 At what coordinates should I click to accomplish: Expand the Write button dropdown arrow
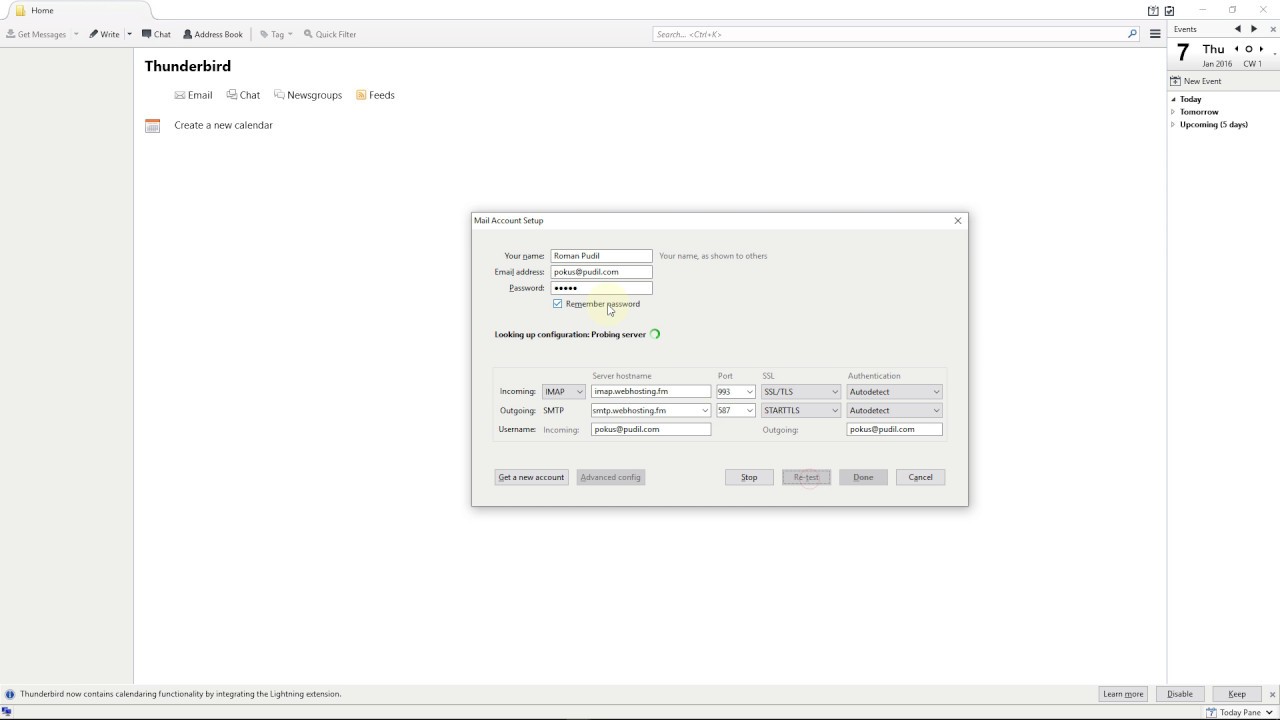(129, 34)
